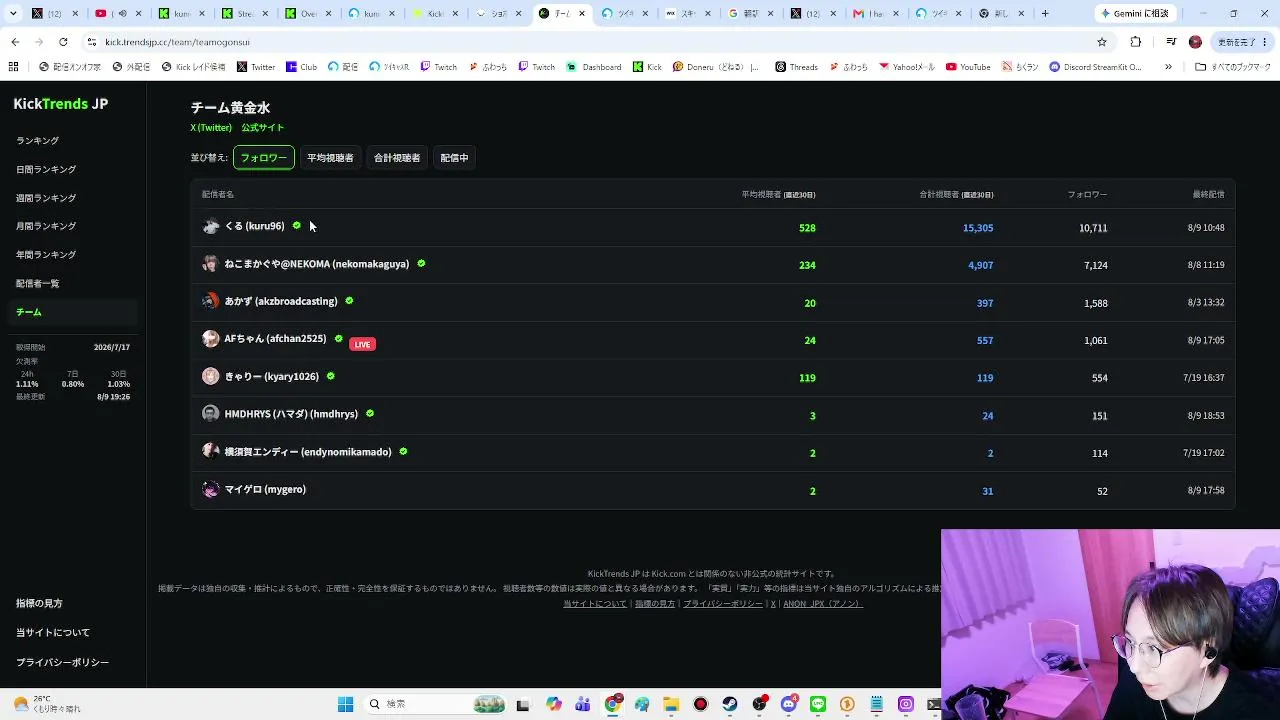Sort the team by 平均視聴者
The height and width of the screenshot is (720, 1280).
pos(330,158)
